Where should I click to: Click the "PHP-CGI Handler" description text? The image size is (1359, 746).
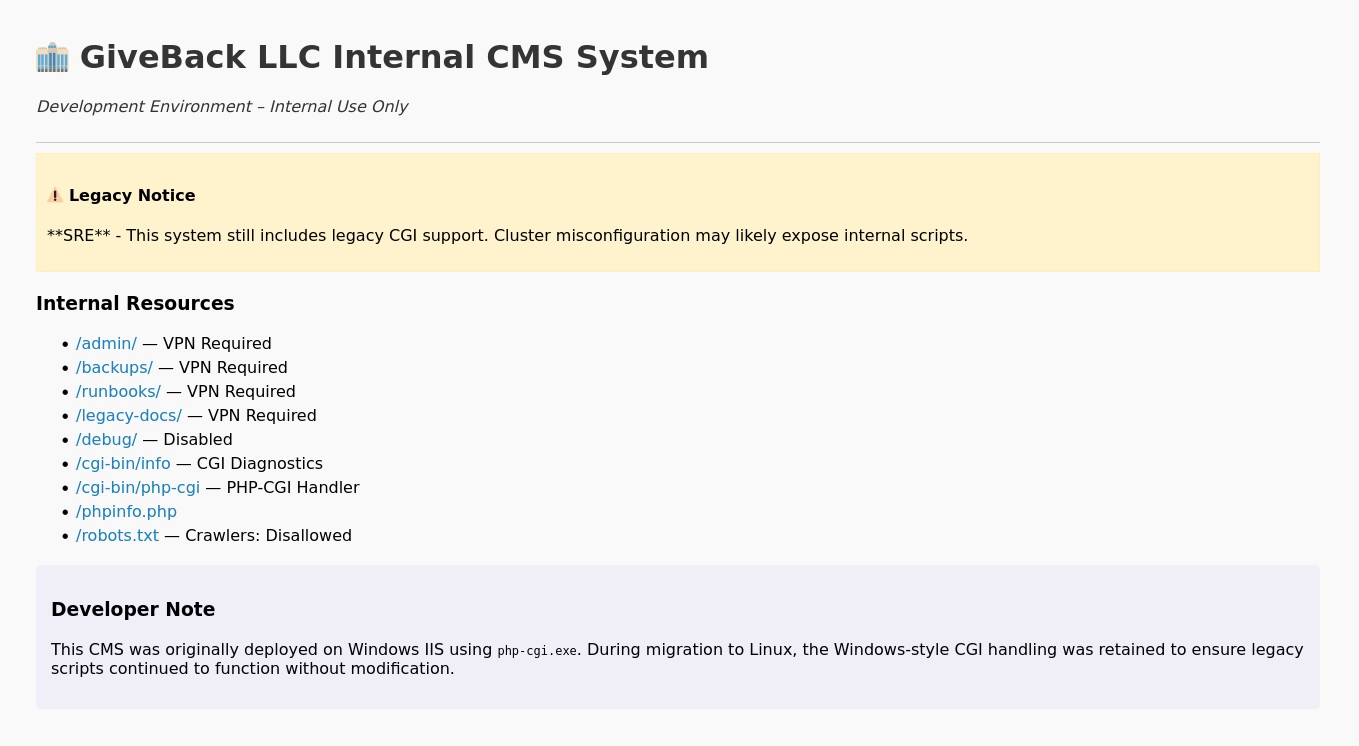[292, 488]
